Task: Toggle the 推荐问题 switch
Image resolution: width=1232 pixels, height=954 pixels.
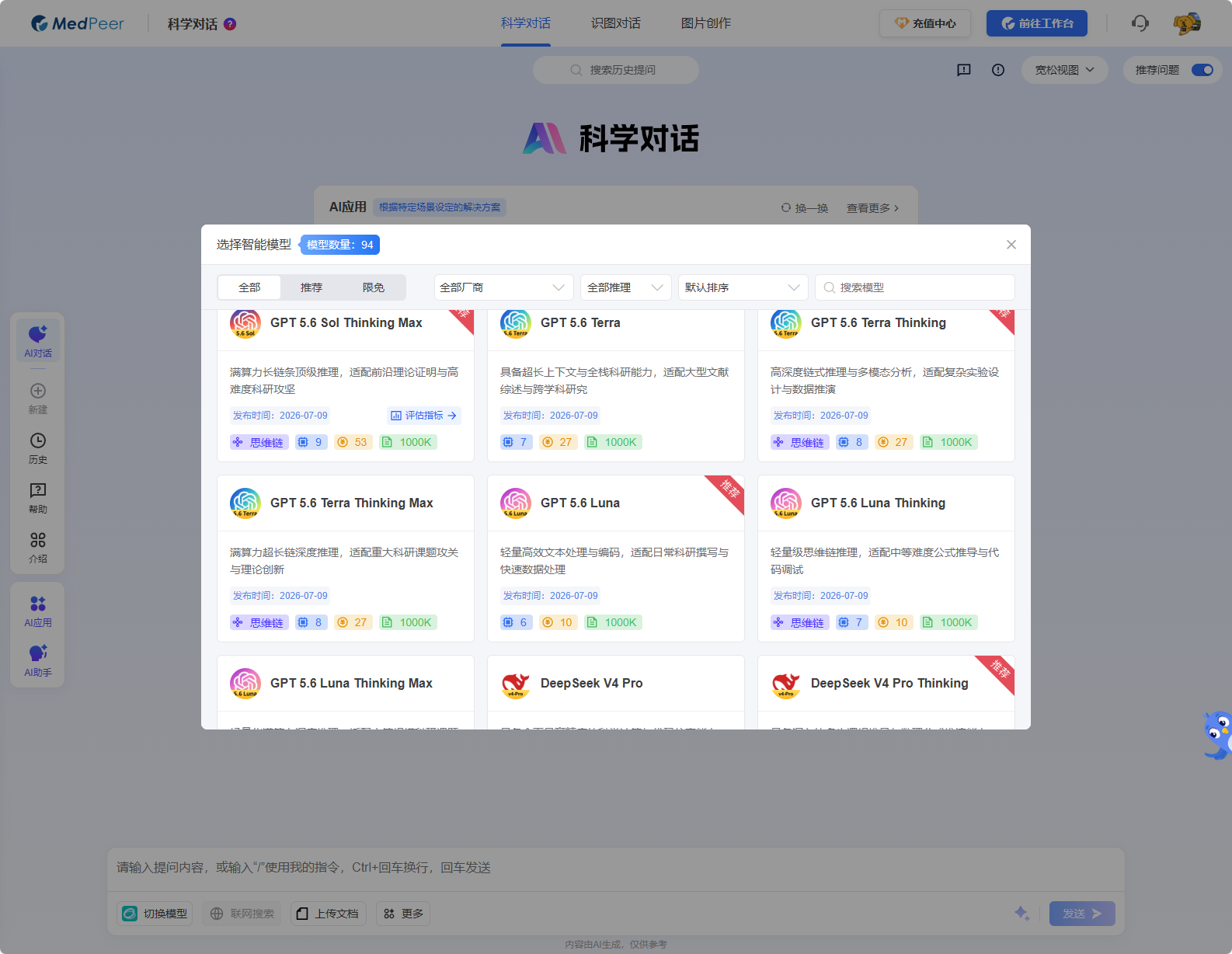Action: (x=1202, y=70)
